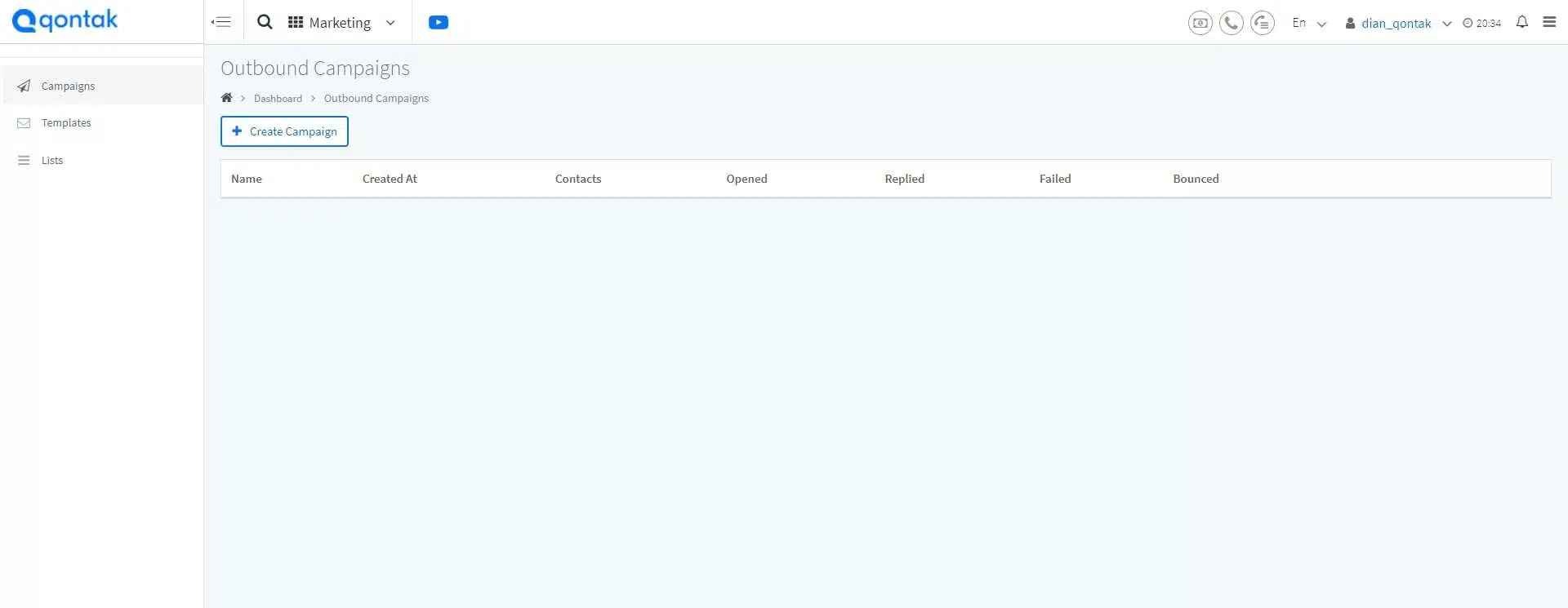
Task: Click the Contacts column header
Action: [x=578, y=179]
